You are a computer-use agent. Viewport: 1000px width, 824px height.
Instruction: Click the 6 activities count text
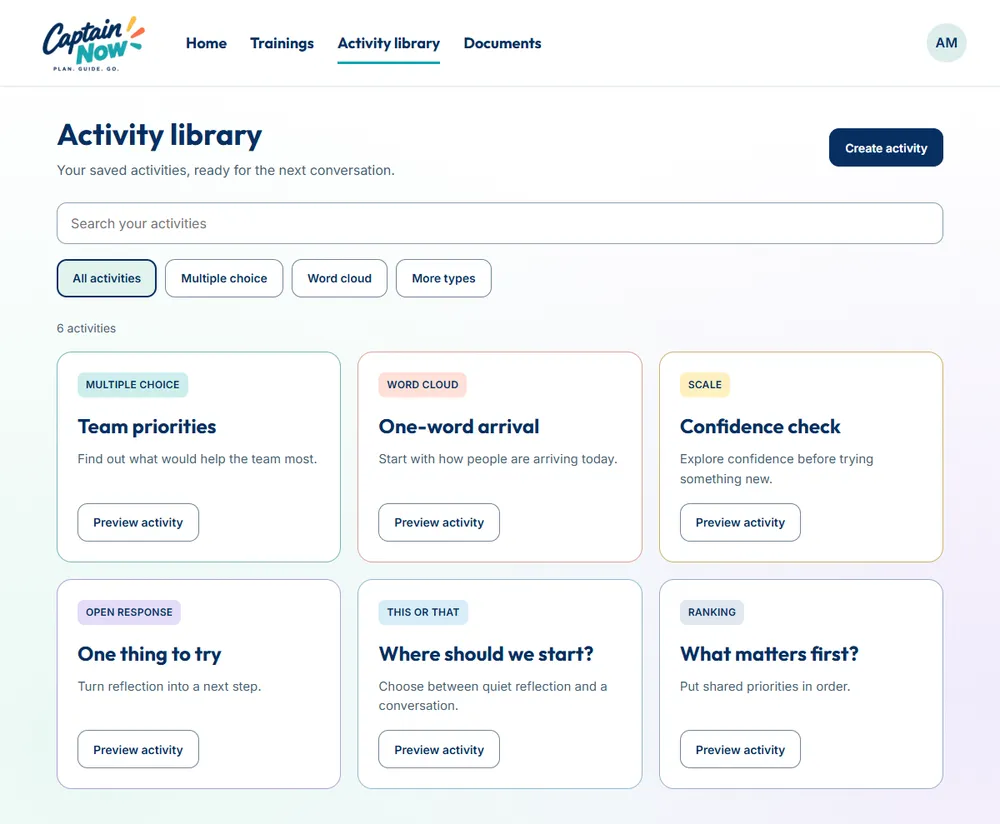pyautogui.click(x=86, y=328)
